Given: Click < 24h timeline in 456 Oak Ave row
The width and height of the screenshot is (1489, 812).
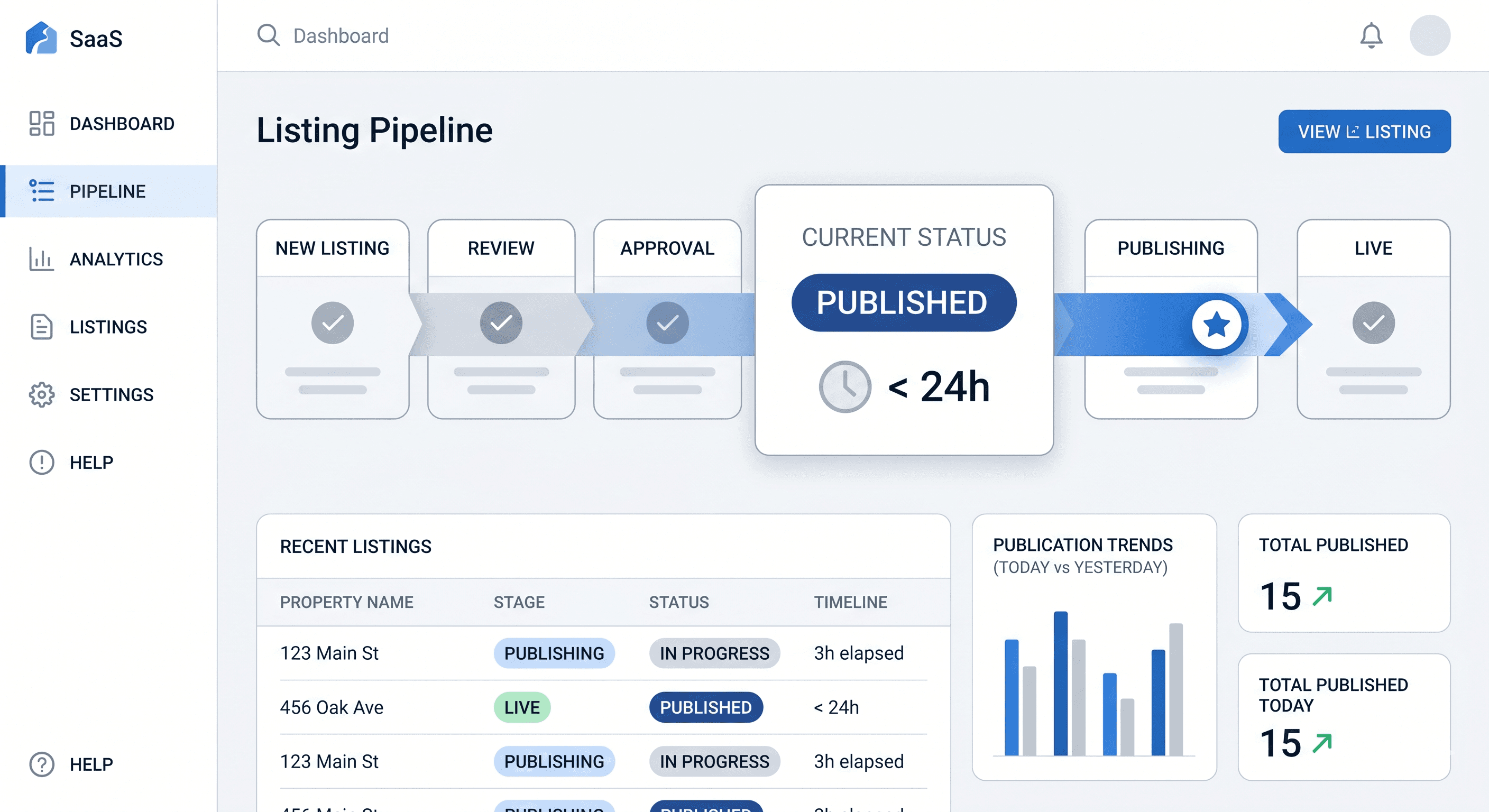Looking at the screenshot, I should click(x=837, y=707).
